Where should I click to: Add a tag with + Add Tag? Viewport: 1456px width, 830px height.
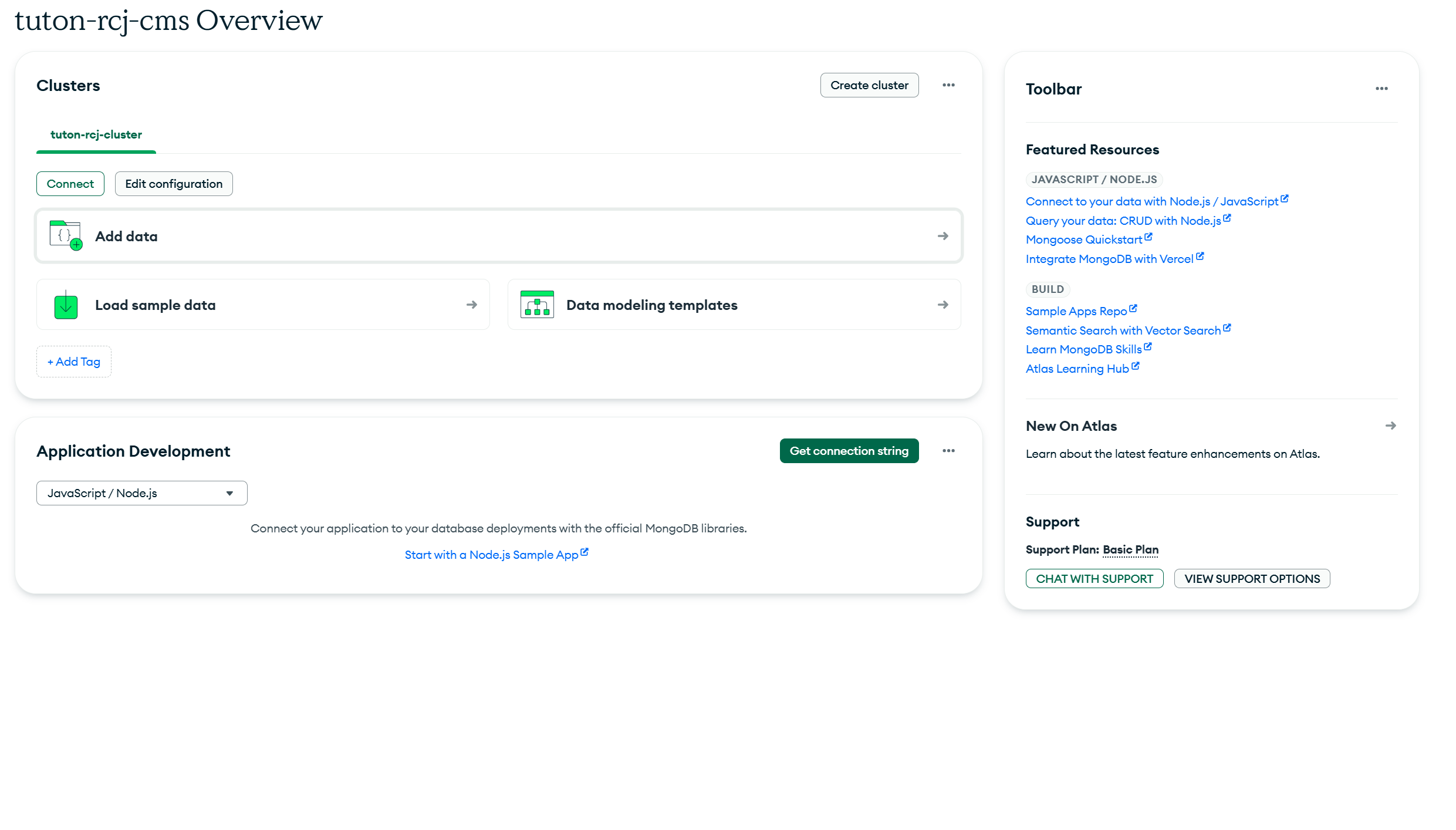[x=74, y=362]
